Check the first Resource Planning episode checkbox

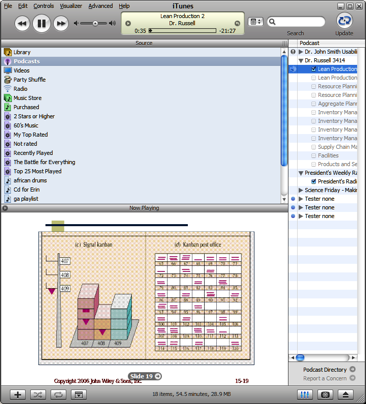(313, 86)
